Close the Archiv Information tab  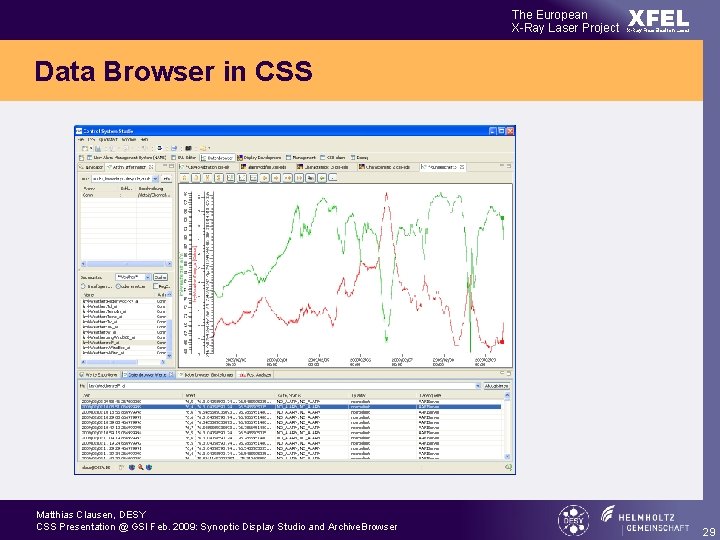coord(151,167)
